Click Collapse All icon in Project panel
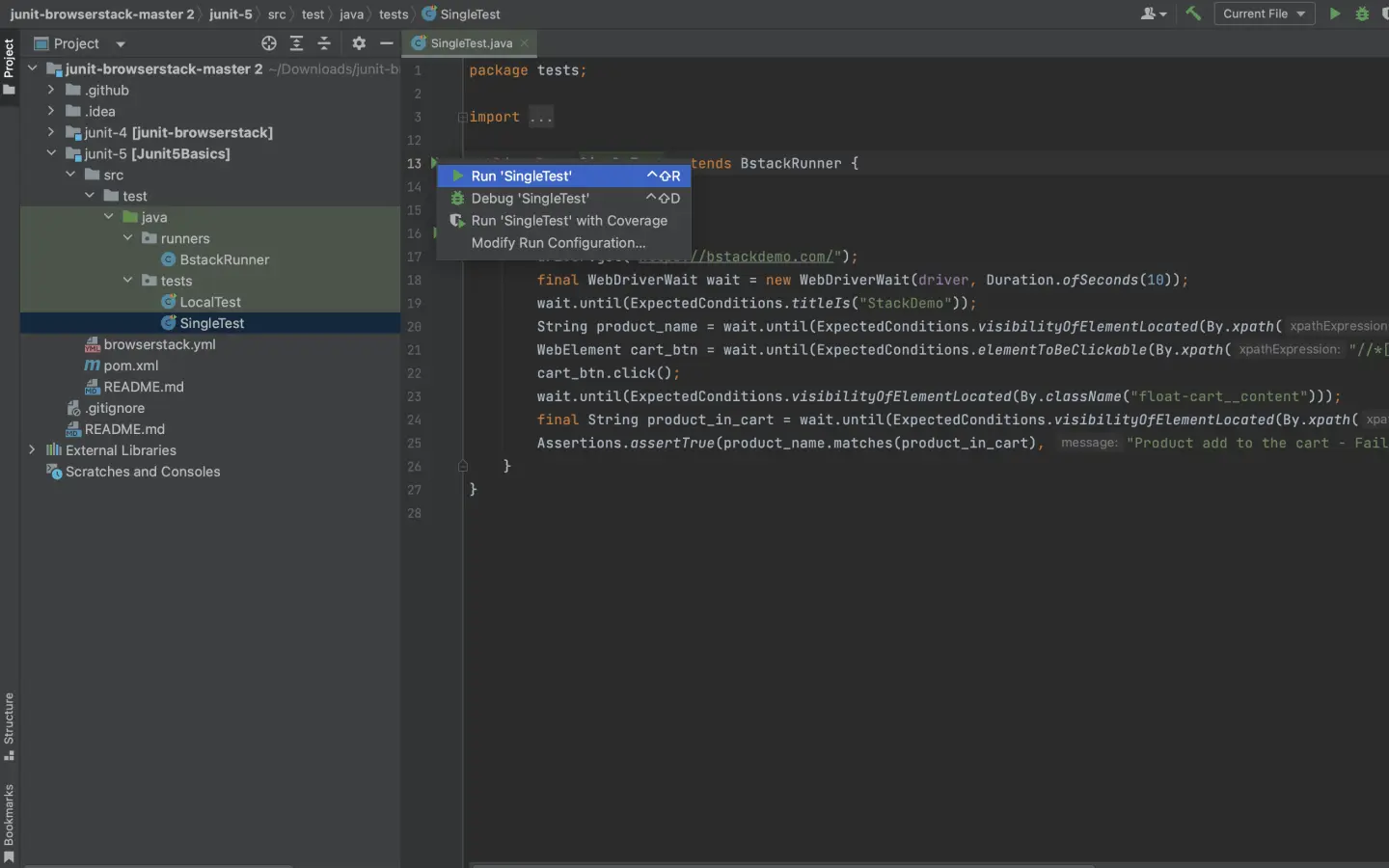This screenshot has width=1389, height=868. coord(324,43)
